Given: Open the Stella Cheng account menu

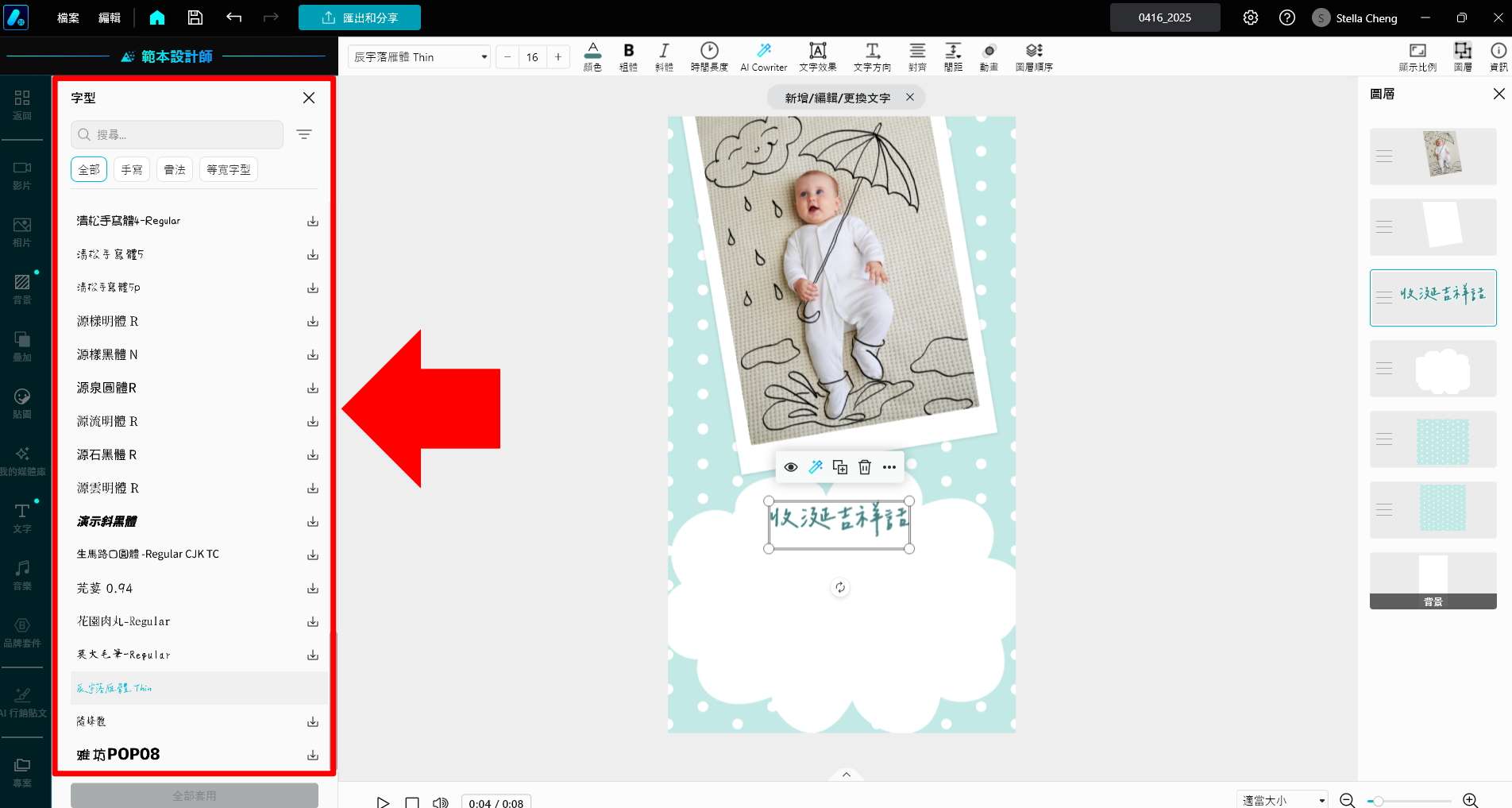Looking at the screenshot, I should coord(1355,17).
